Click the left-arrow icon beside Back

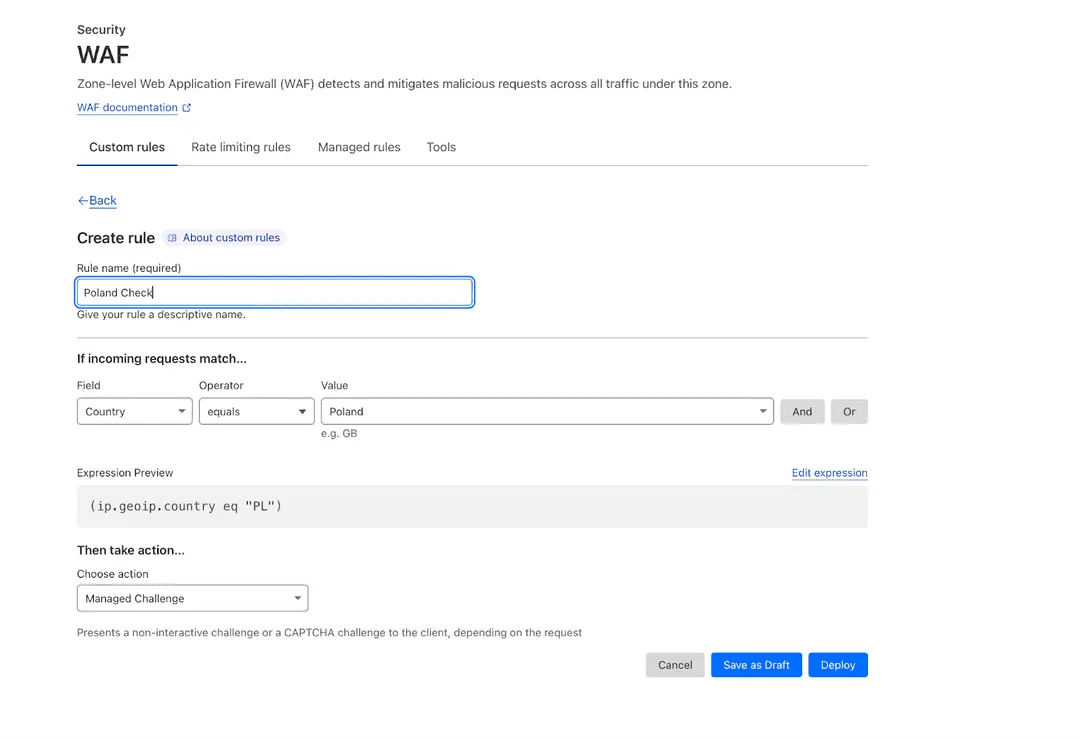pyautogui.click(x=83, y=200)
